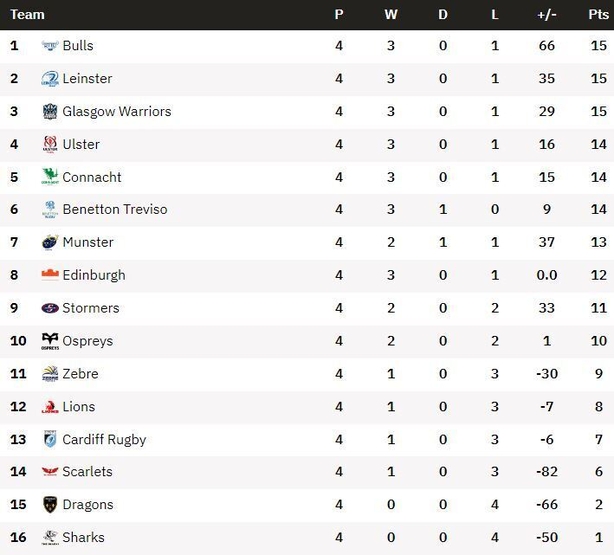
Task: Select the Cardiff Rugby crest
Action: 50,439
